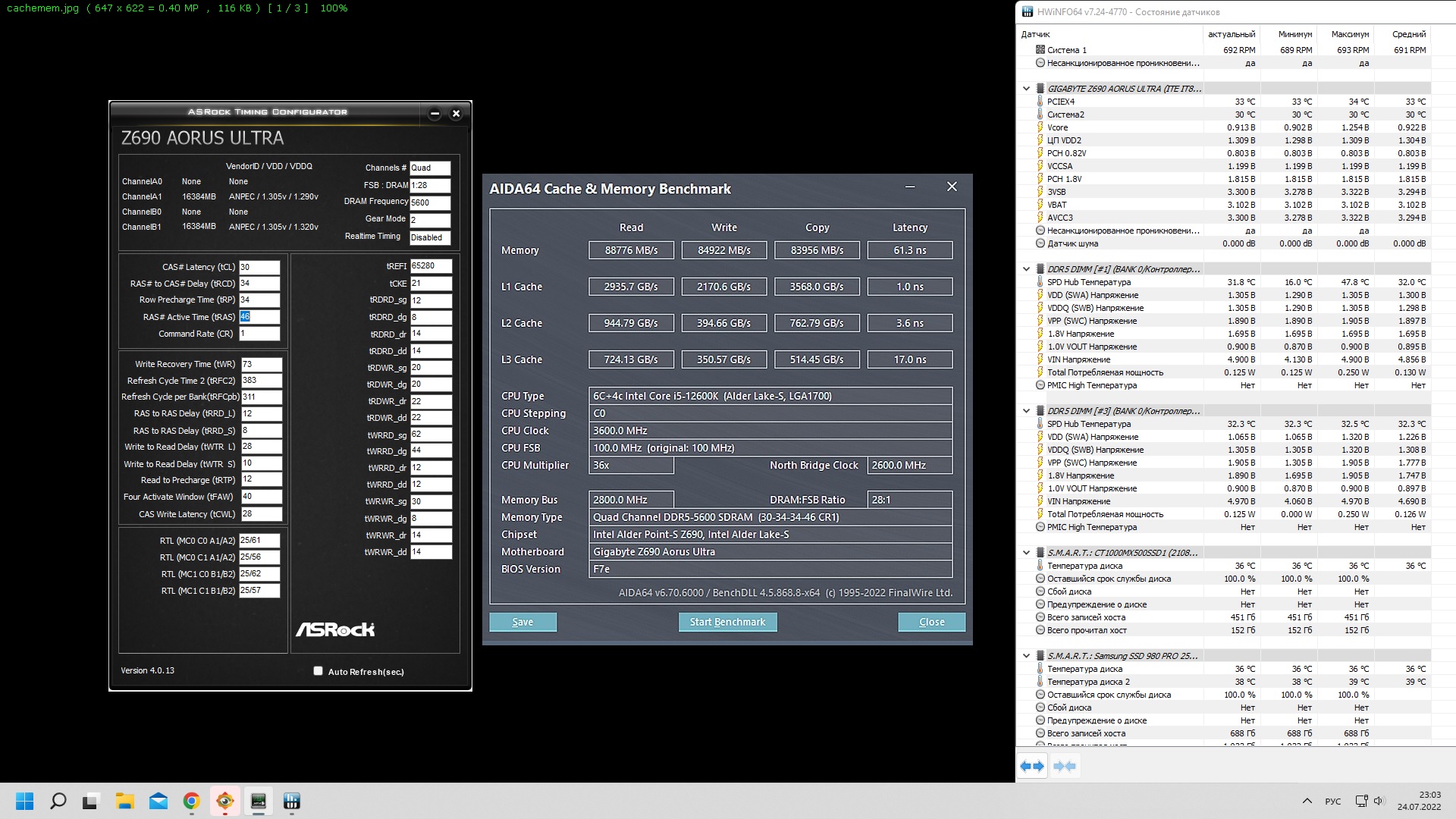Click the CAS# Latency (tCL) field
Image resolution: width=1456 pixels, height=819 pixels.
[259, 267]
